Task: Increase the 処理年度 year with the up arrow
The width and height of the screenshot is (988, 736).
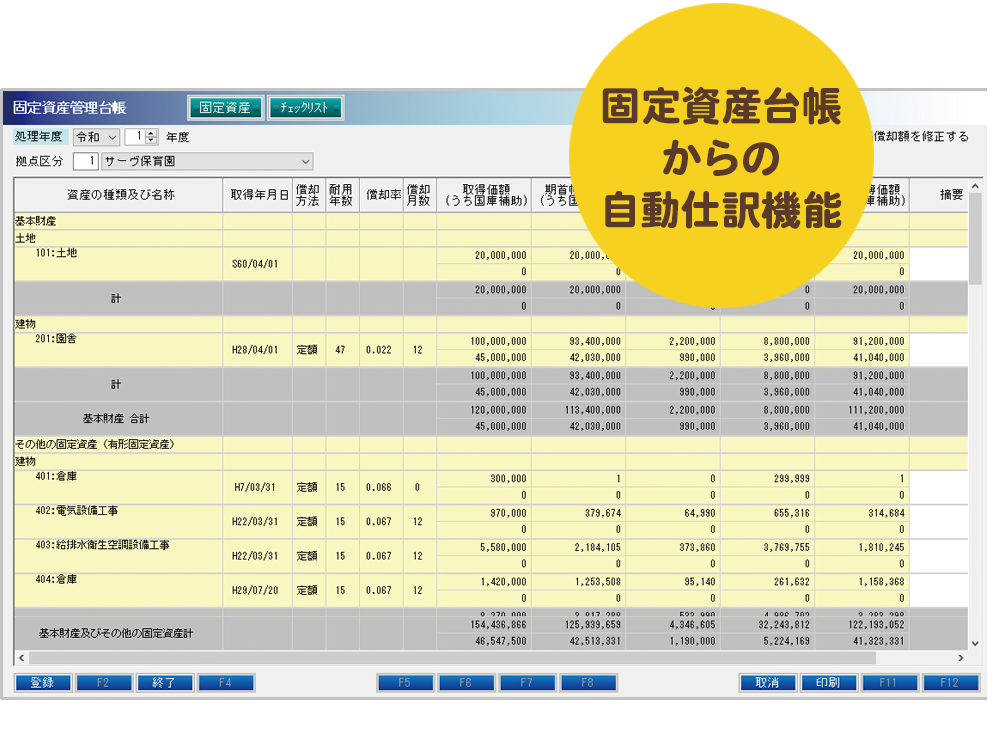Action: [152, 133]
